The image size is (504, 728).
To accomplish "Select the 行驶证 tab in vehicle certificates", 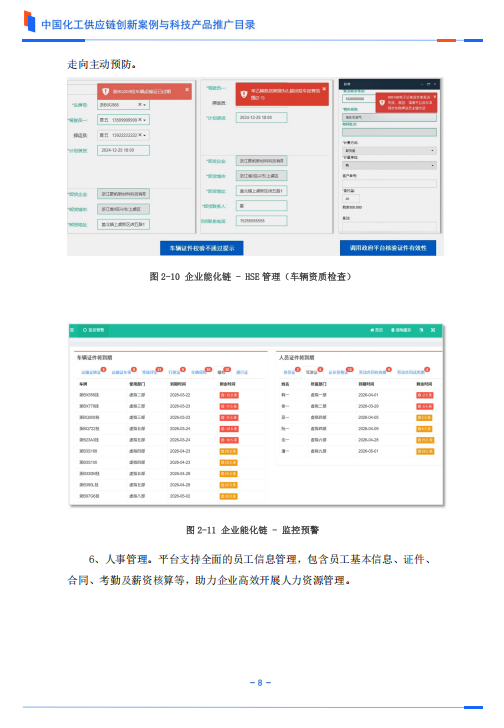I will pos(174,372).
